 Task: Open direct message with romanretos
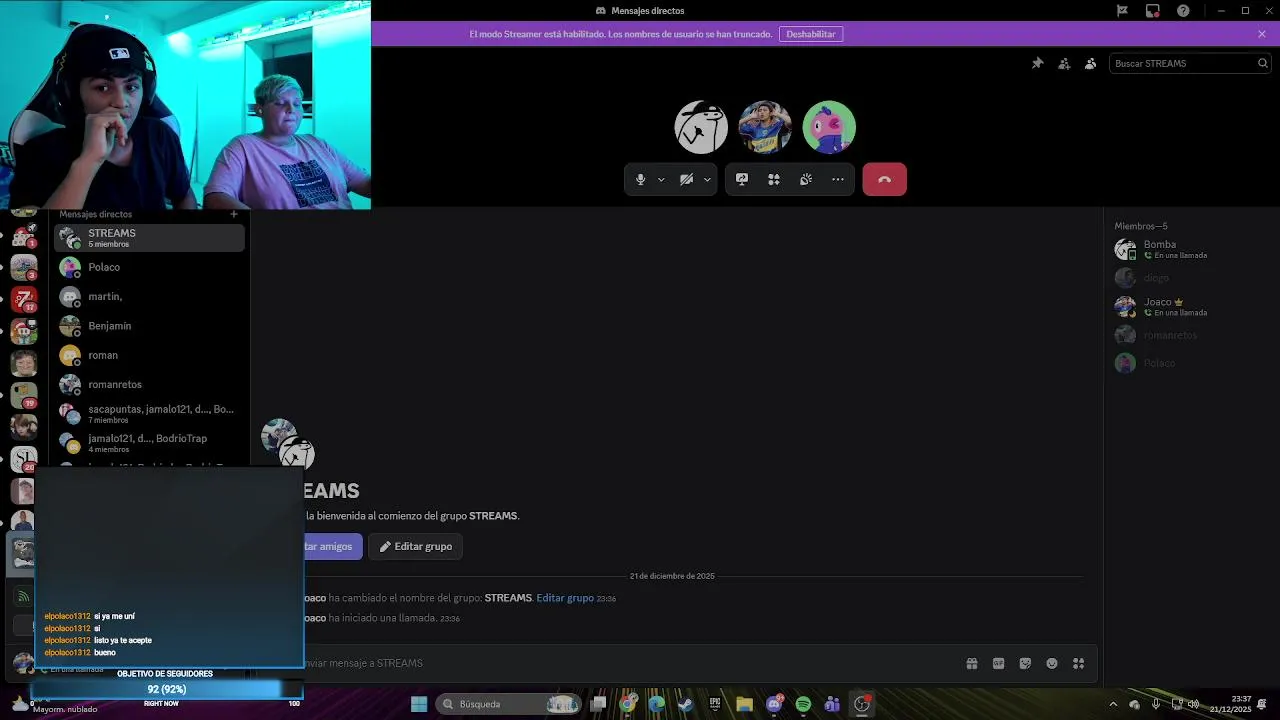pyautogui.click(x=149, y=384)
